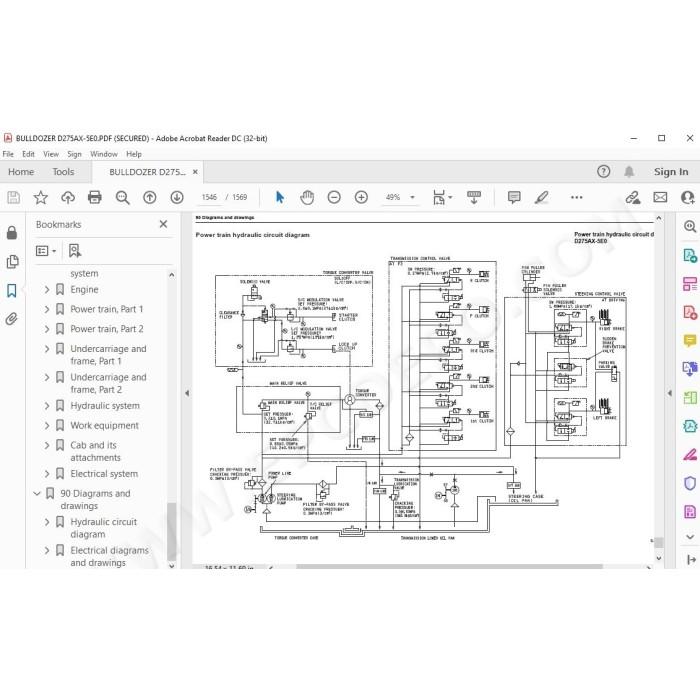This screenshot has height=700, width=700.
Task: Expand the Engine bookmark
Action: 47,290
